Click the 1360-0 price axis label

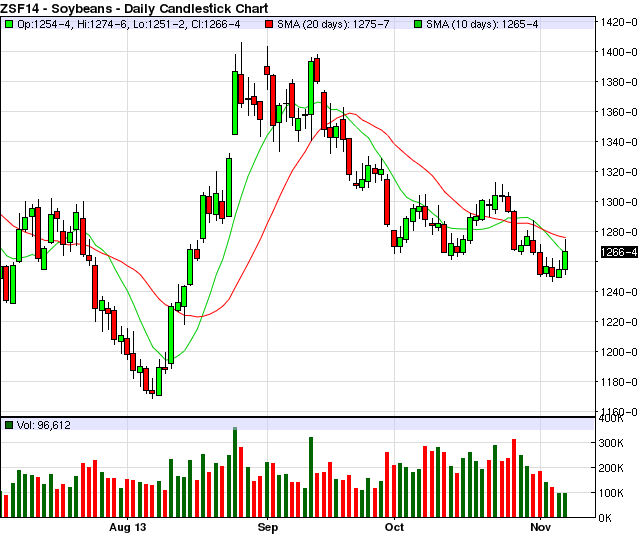[618, 112]
